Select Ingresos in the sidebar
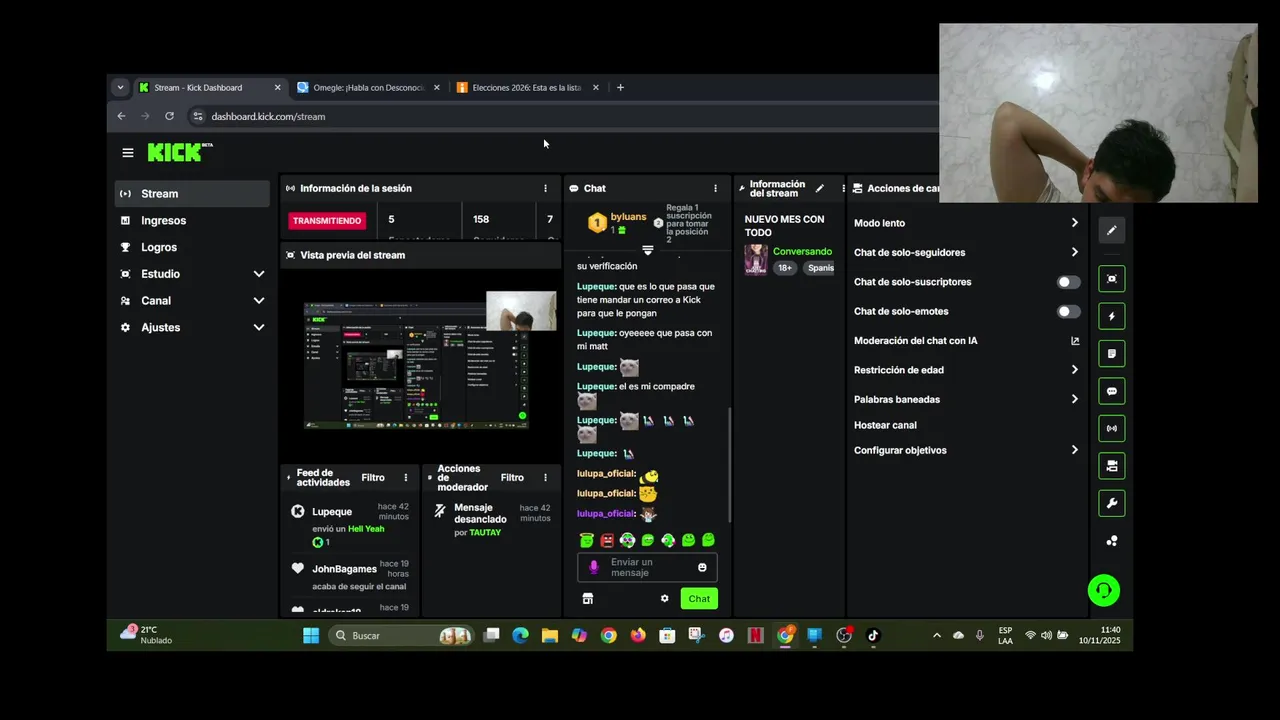This screenshot has height=720, width=1280. (192, 220)
